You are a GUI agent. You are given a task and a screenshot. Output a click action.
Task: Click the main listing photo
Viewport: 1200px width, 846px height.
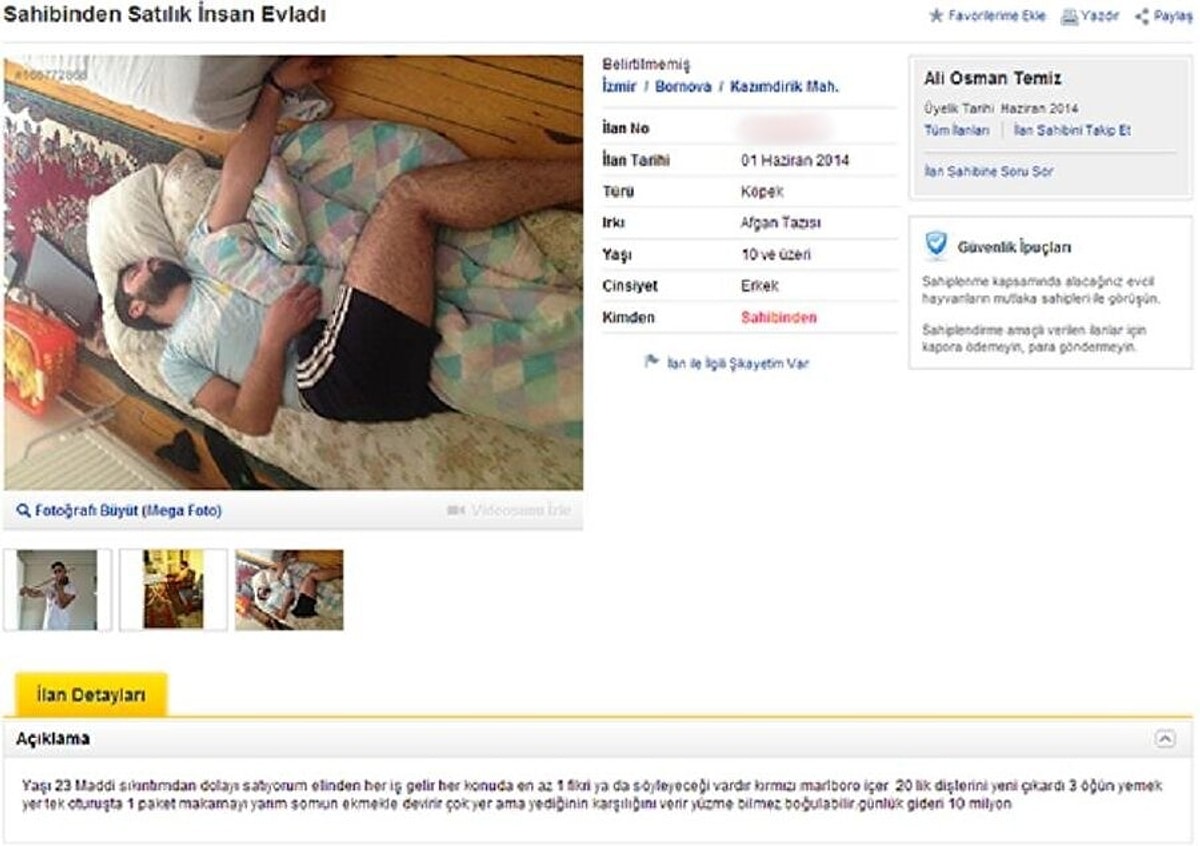coord(293,273)
